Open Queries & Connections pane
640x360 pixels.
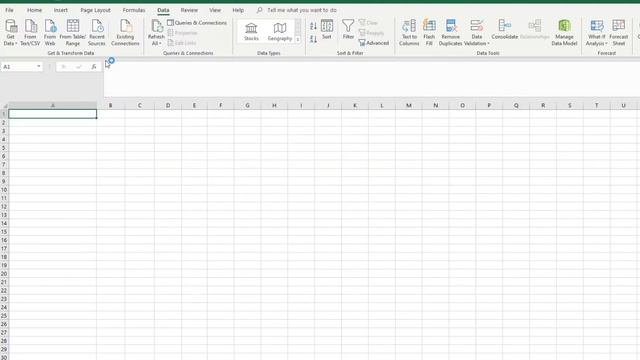[197, 23]
